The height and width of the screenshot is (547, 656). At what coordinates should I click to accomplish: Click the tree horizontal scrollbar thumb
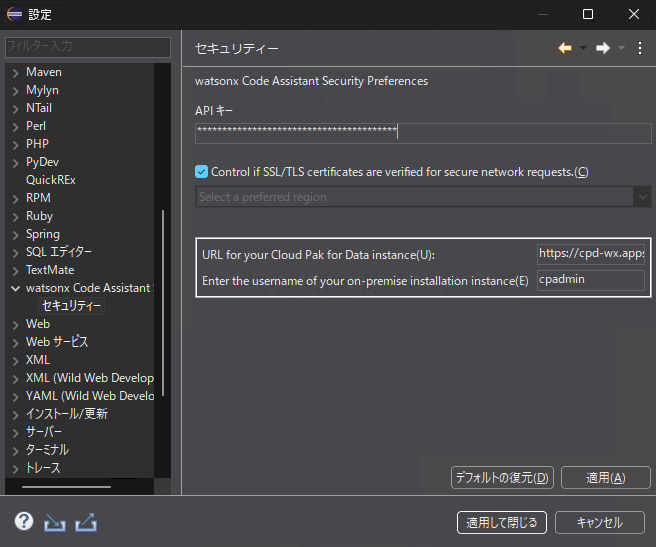(67, 487)
